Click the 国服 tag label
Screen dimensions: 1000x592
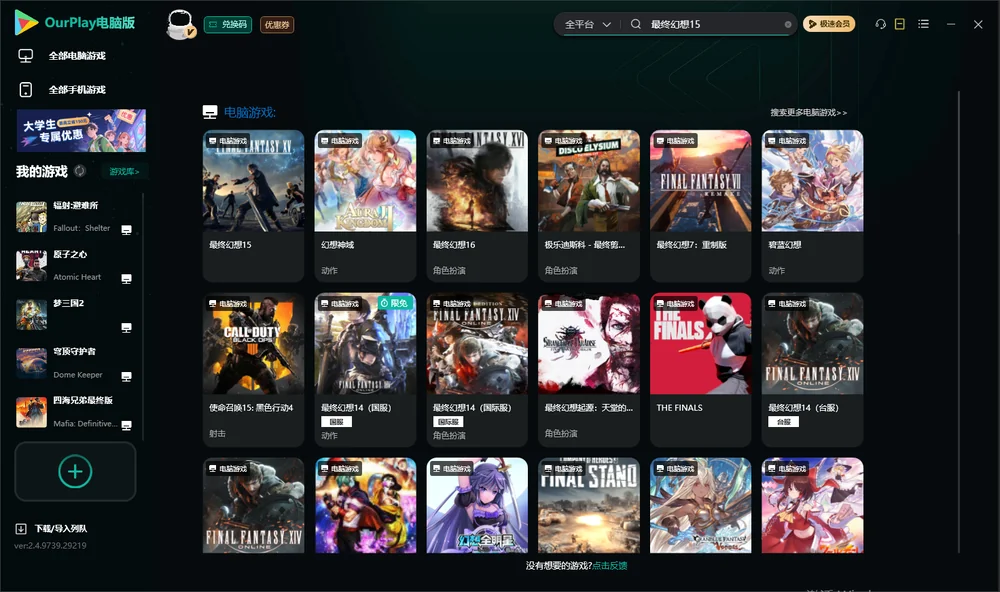pos(337,422)
